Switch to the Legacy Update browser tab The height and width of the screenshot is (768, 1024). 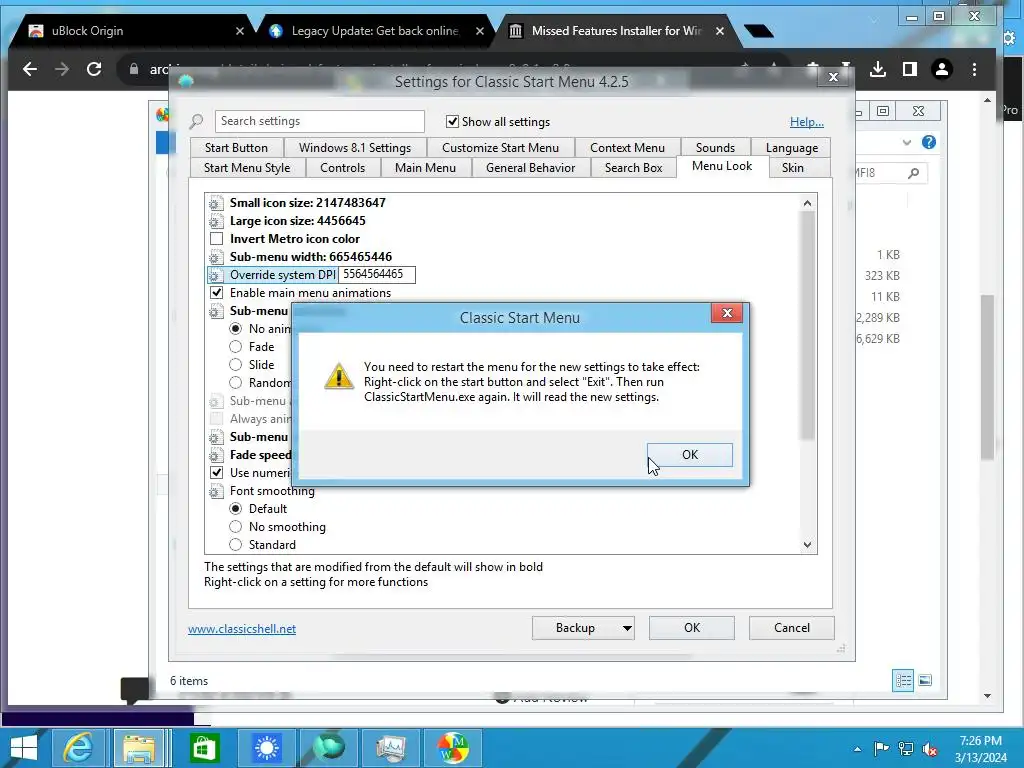coord(374,31)
